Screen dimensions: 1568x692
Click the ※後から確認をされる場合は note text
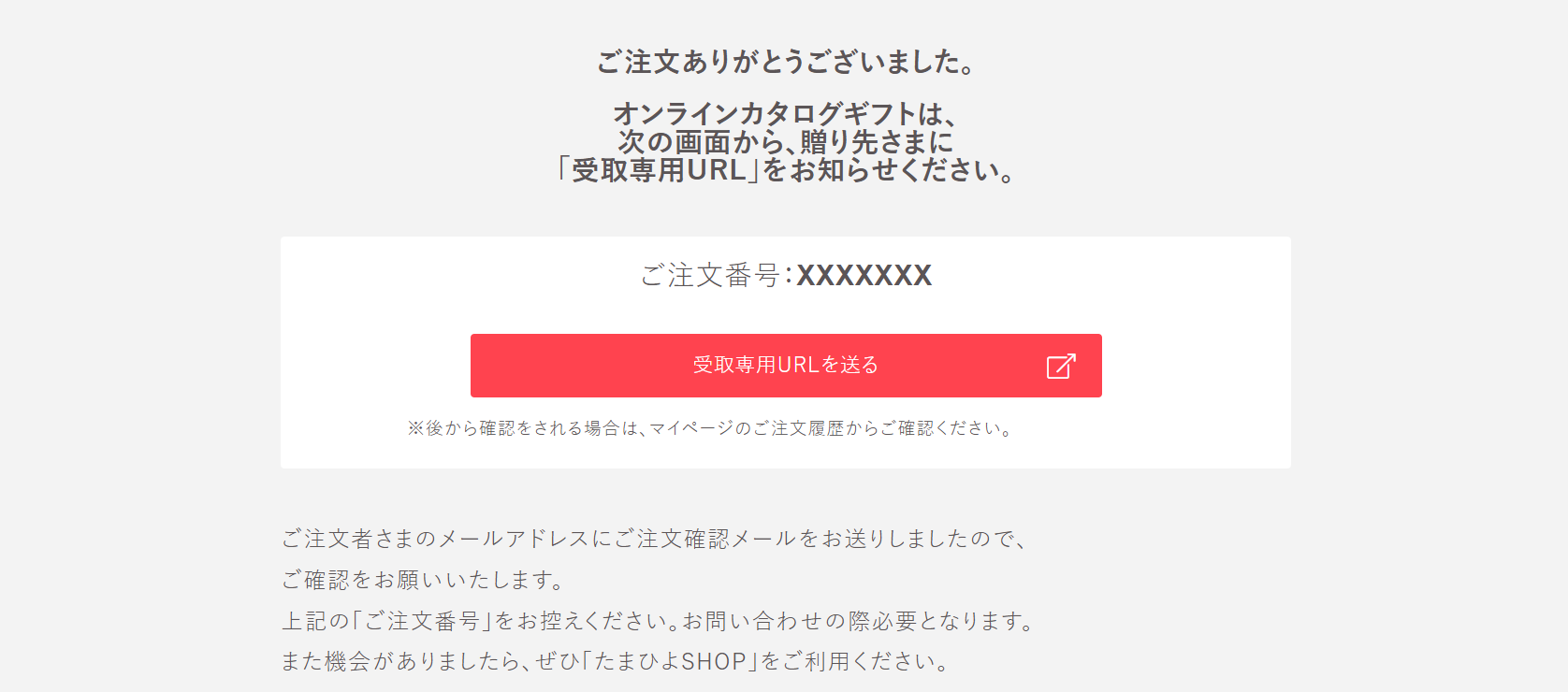711,428
